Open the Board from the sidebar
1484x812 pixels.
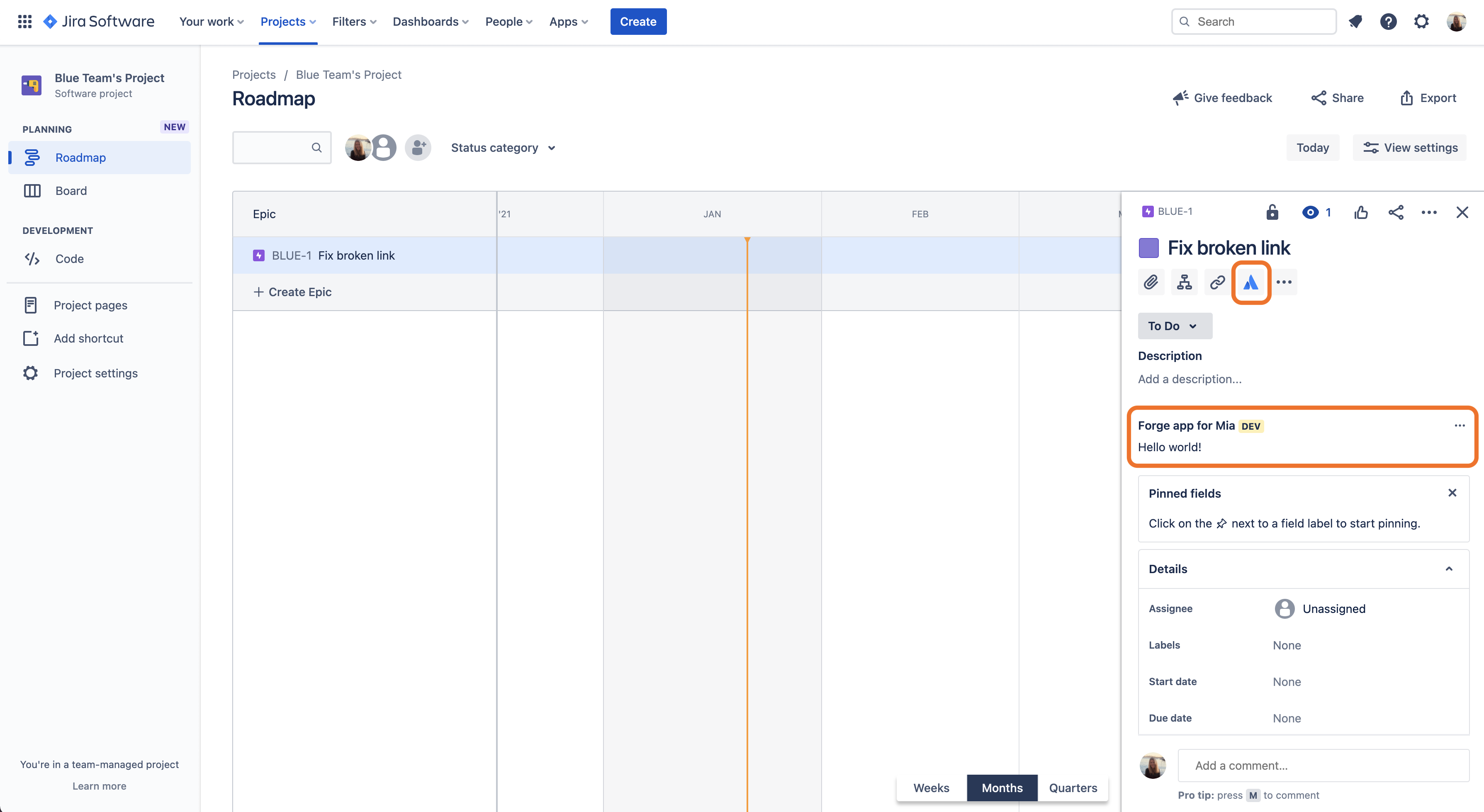point(71,191)
